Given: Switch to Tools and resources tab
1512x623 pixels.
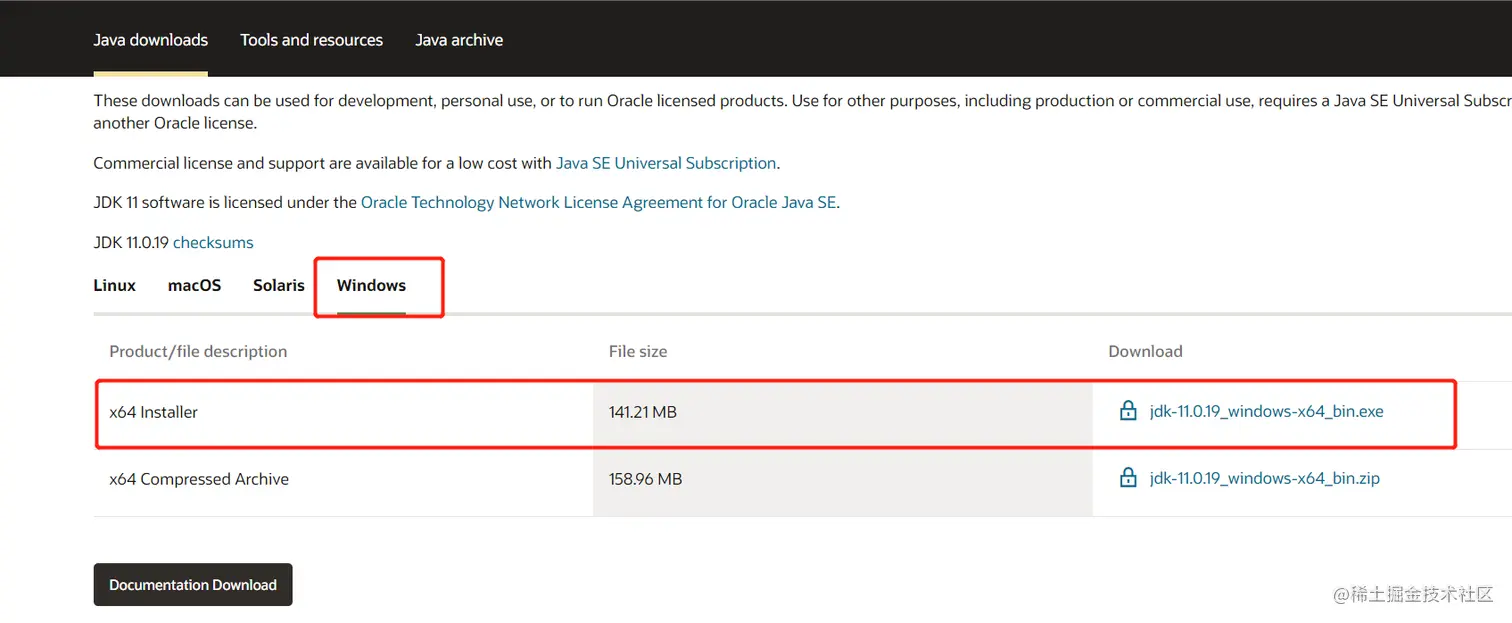Looking at the screenshot, I should [x=311, y=40].
